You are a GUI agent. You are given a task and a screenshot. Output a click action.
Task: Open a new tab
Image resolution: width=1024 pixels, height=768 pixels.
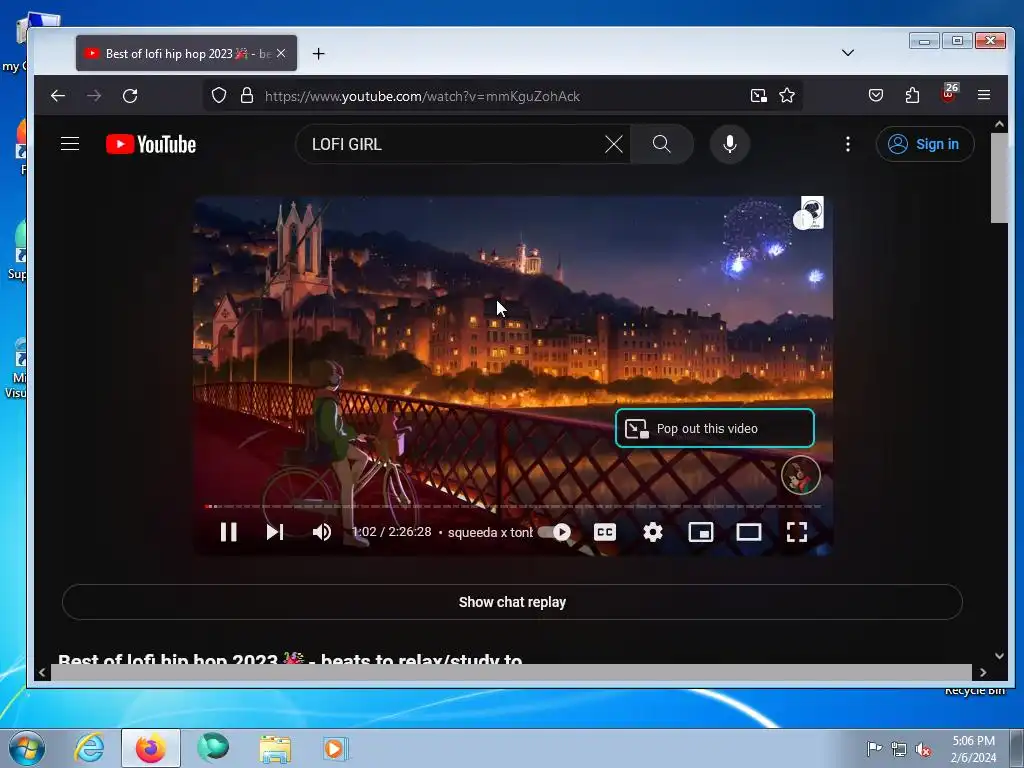[x=319, y=54]
